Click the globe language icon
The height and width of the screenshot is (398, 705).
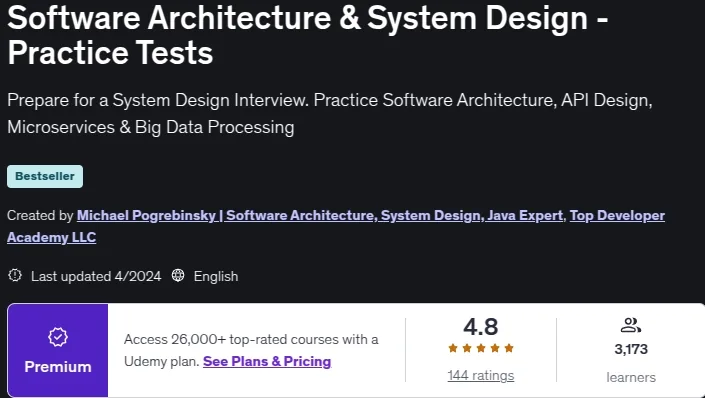click(178, 275)
